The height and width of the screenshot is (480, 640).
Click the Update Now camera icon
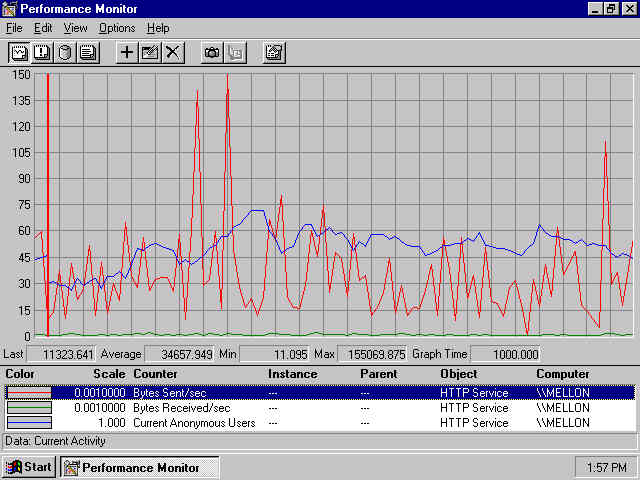(x=212, y=52)
